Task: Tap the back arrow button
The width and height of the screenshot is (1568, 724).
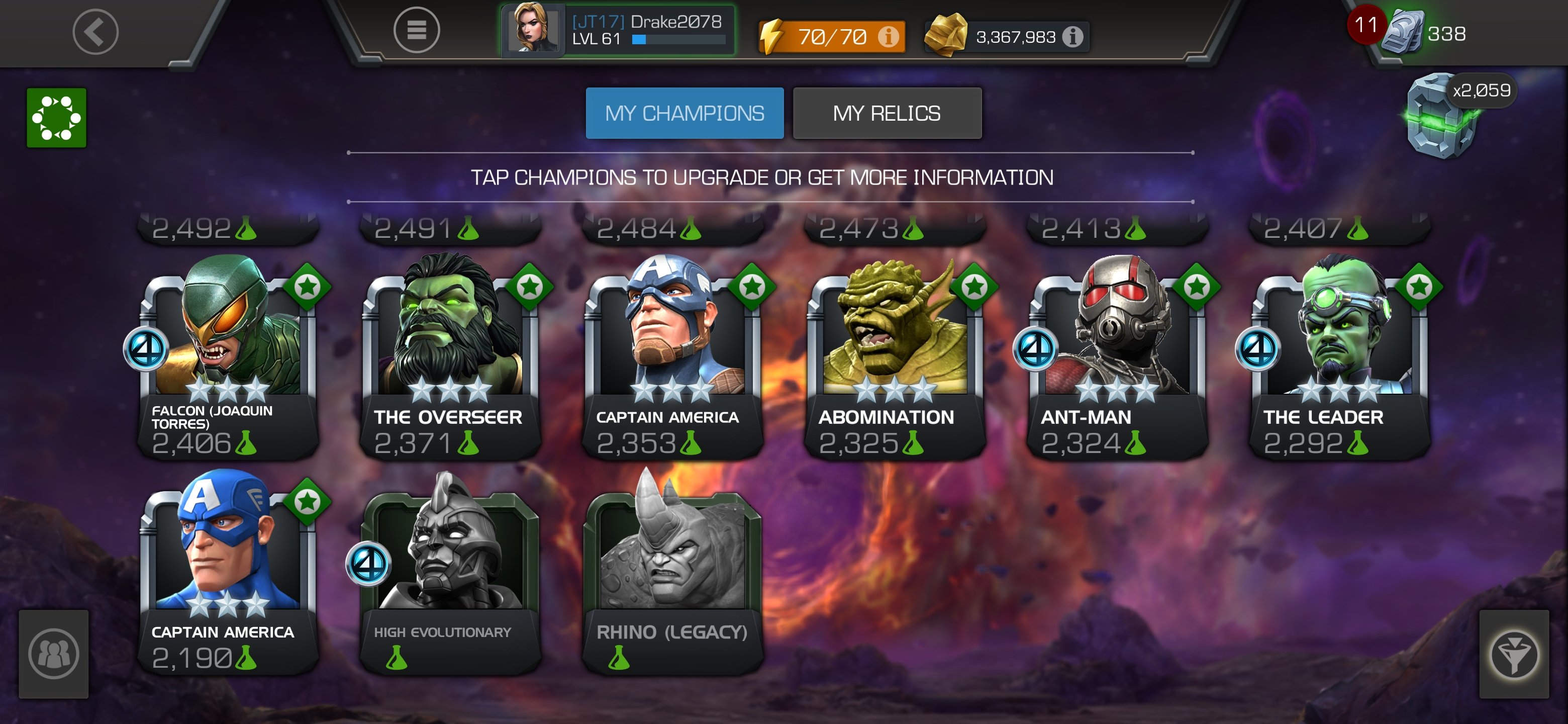Action: 95,32
